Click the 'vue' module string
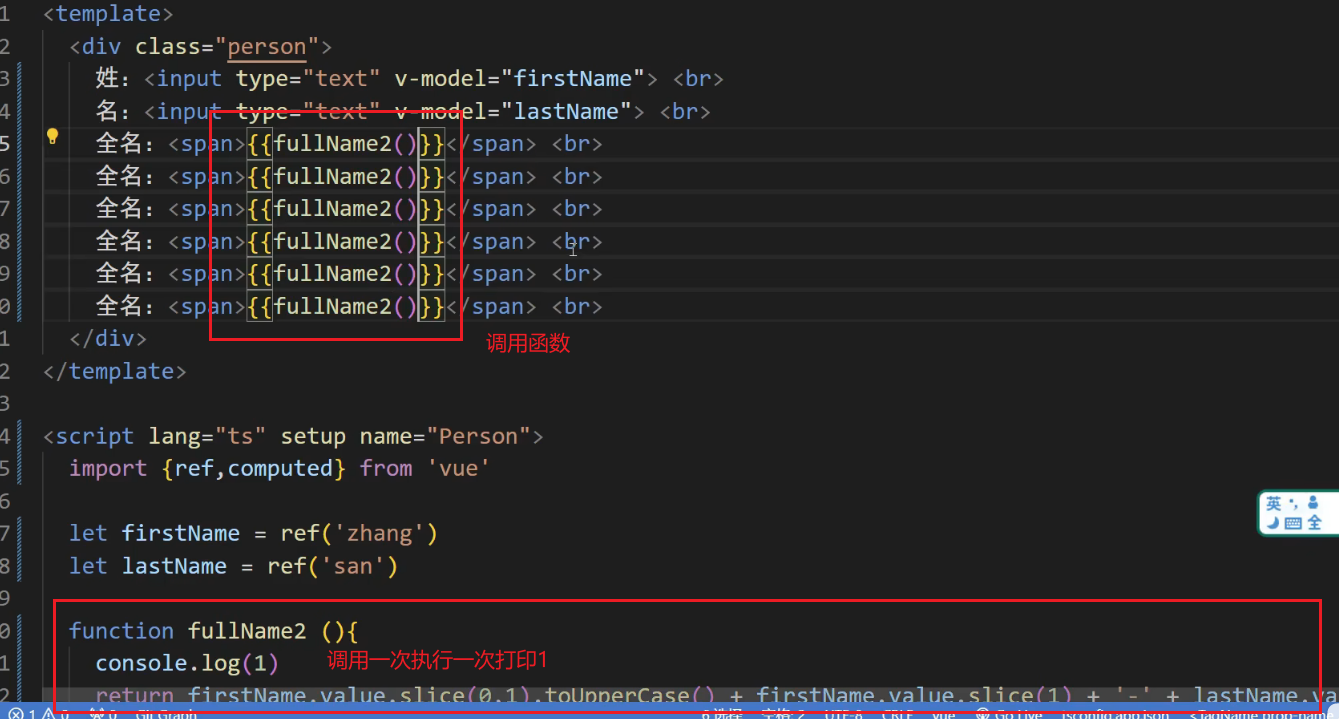The width and height of the screenshot is (1339, 719). pos(458,469)
